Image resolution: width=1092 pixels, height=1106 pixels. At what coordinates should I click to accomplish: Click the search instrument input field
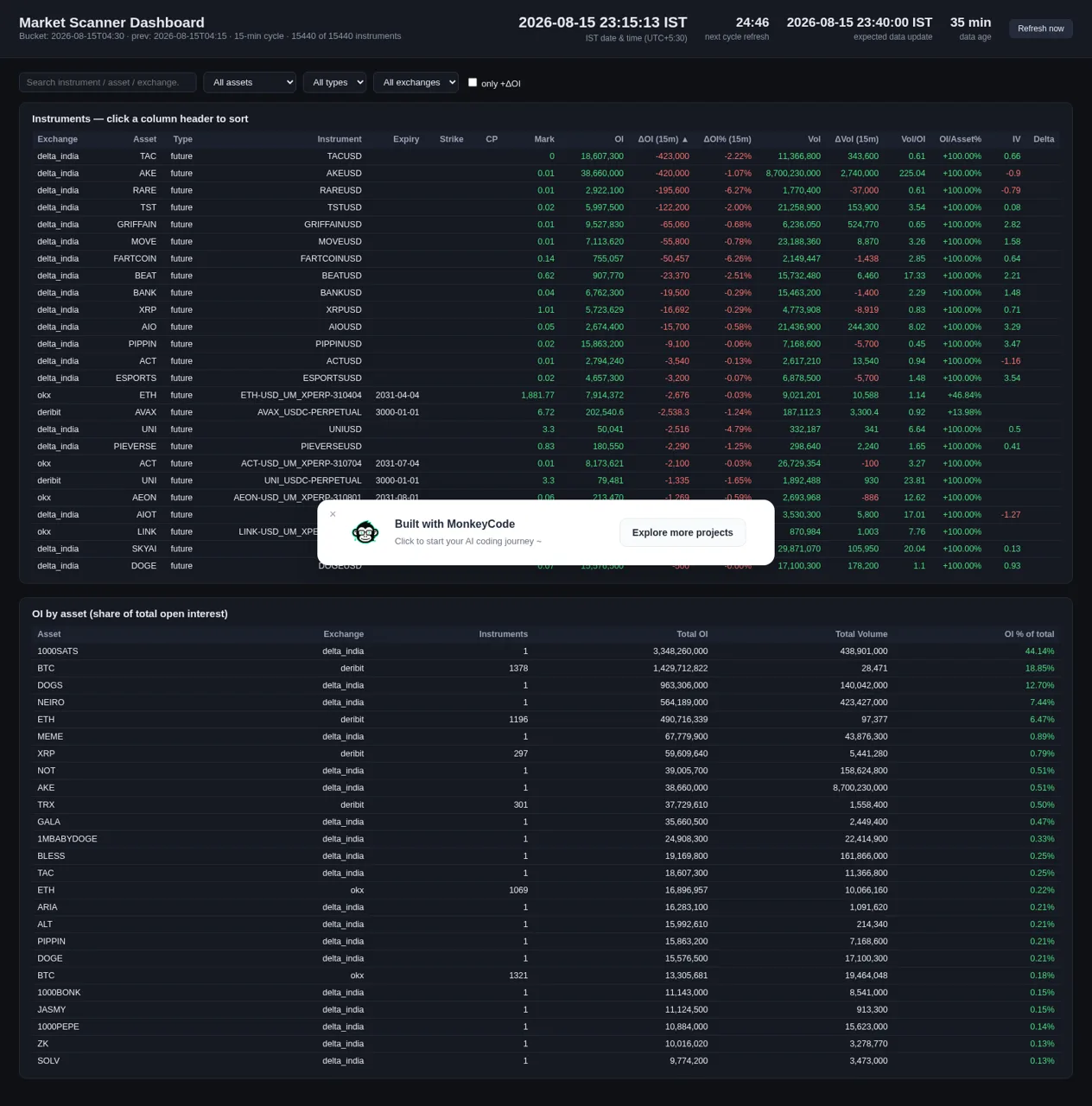108,82
